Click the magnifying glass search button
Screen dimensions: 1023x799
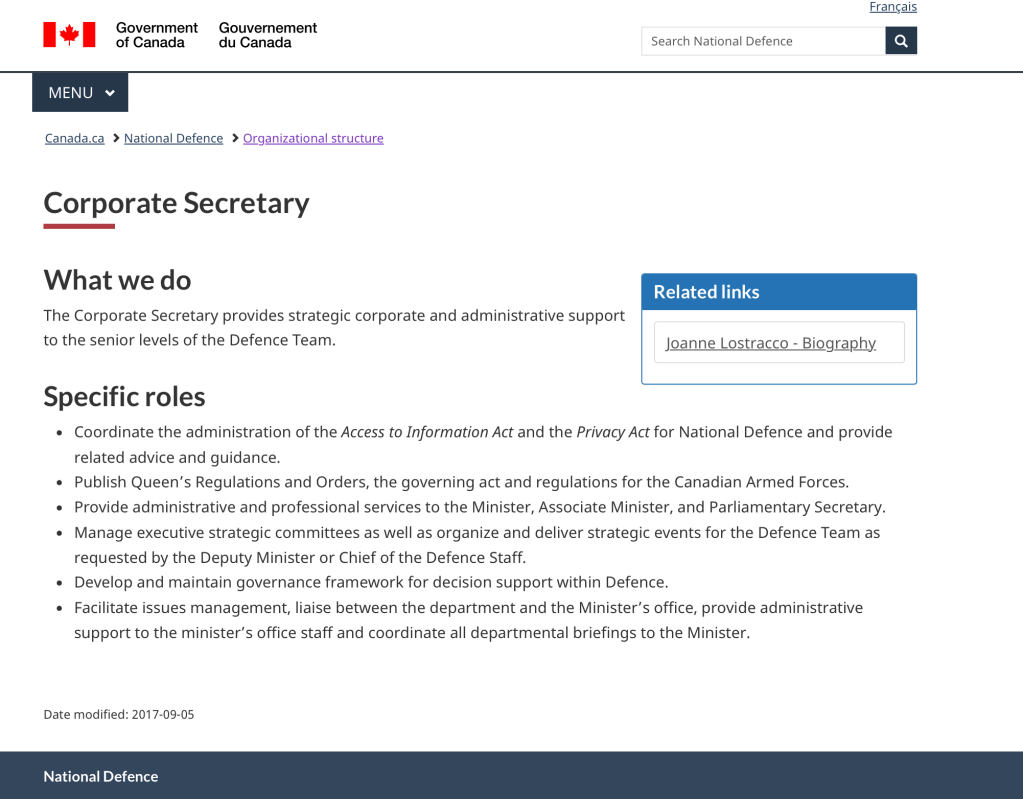coord(901,41)
